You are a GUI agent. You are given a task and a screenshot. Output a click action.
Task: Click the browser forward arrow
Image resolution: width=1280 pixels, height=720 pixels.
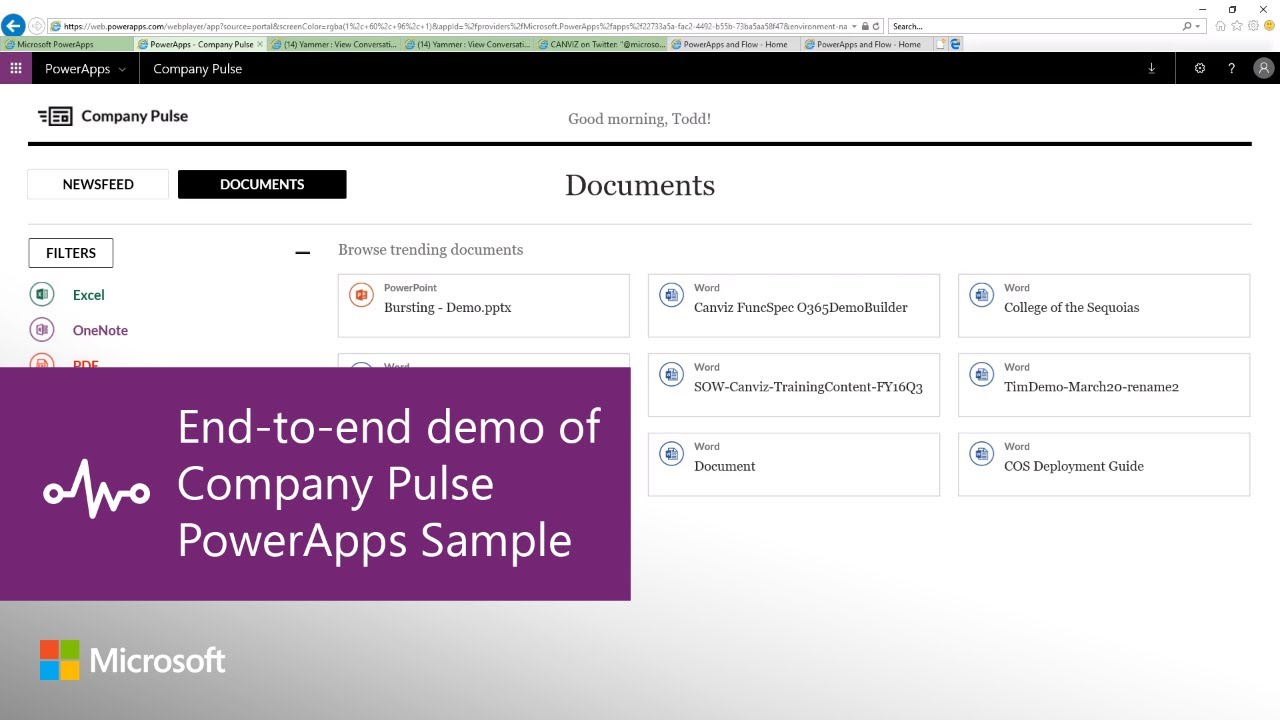[x=37, y=26]
